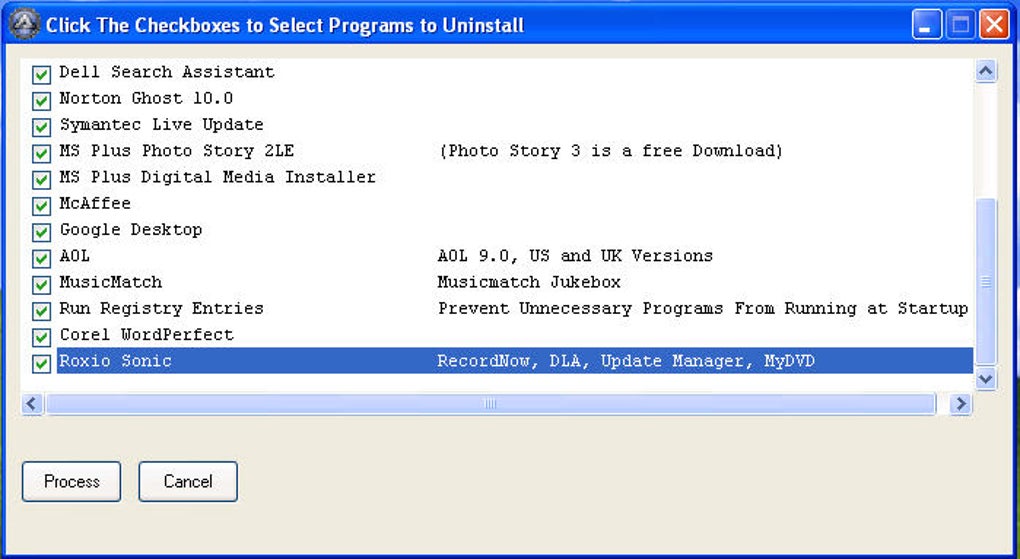Click the vertical scrollbar thumb
This screenshot has height=559, width=1020.
(986, 281)
